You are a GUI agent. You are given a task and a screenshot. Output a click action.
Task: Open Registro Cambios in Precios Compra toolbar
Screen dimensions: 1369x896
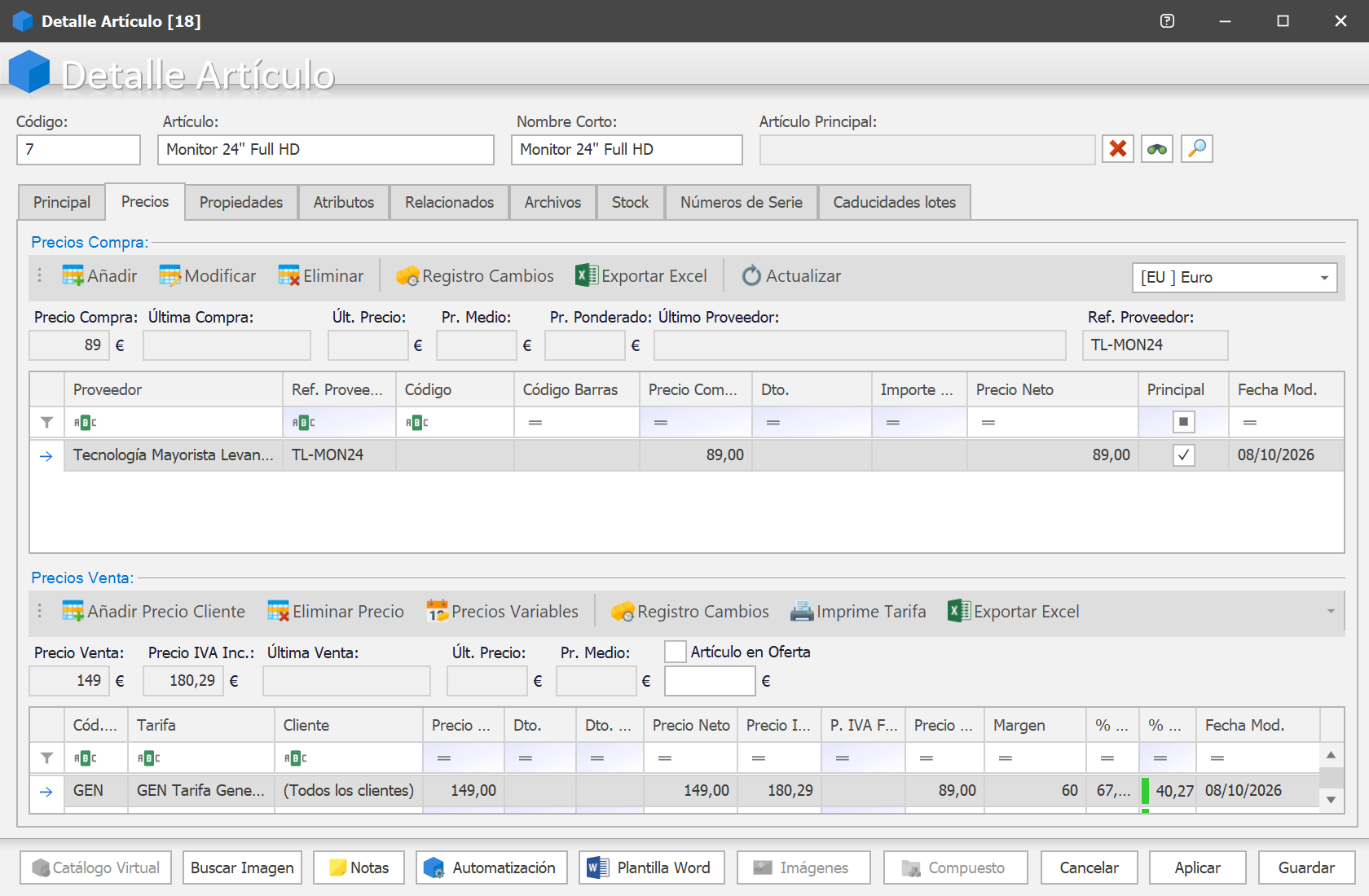[x=475, y=276]
